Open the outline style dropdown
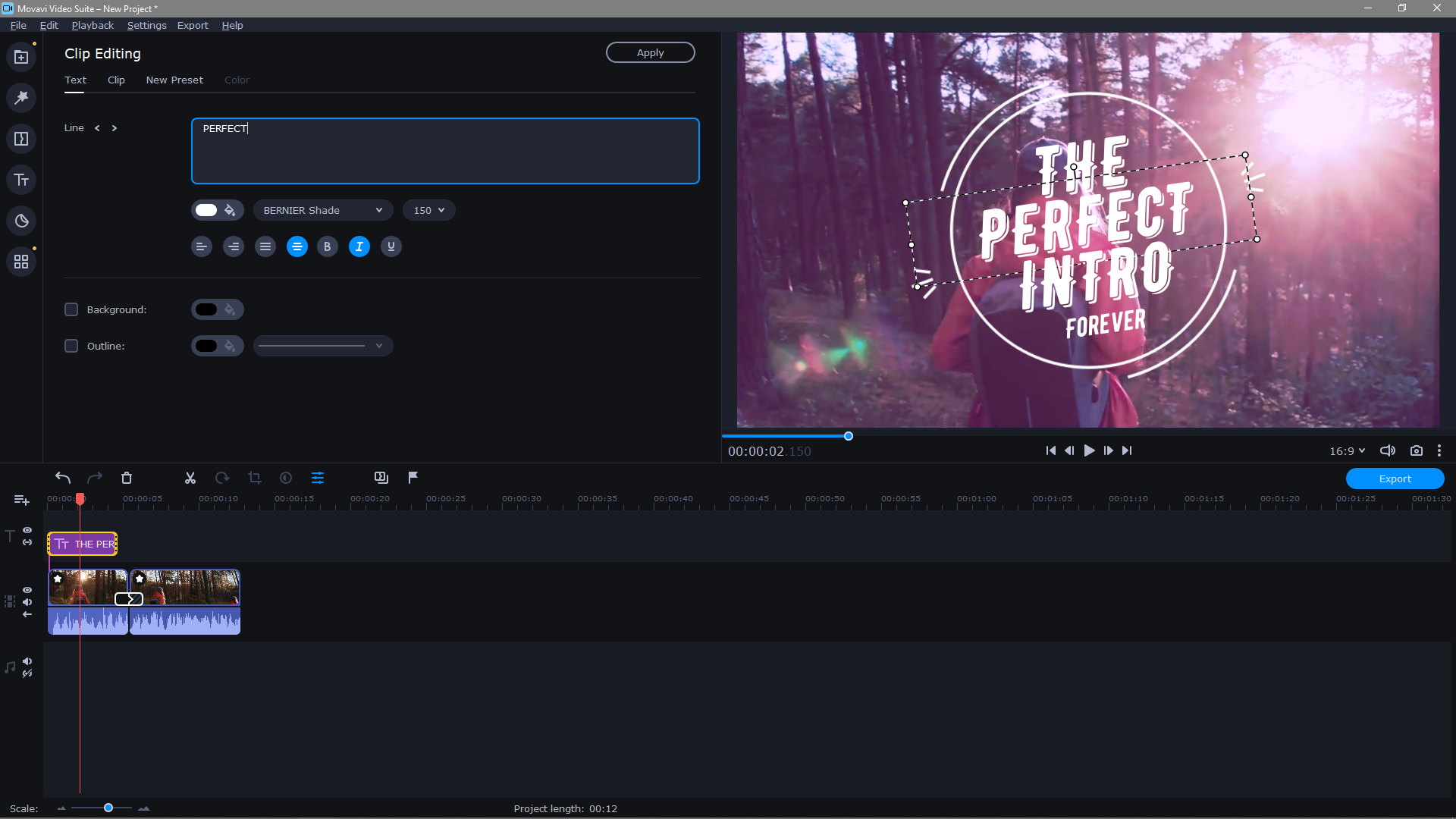Viewport: 1456px width, 819px height. (322, 346)
